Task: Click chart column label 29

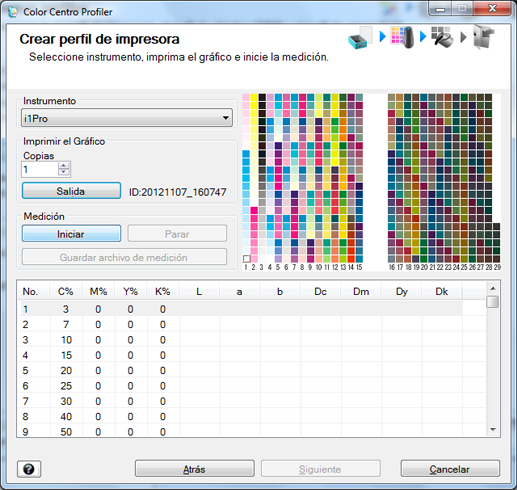Action: pos(497,267)
